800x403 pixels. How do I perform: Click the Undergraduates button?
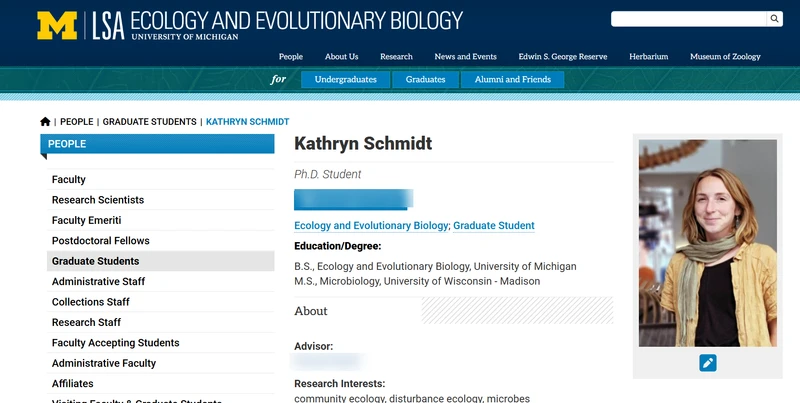click(x=345, y=80)
